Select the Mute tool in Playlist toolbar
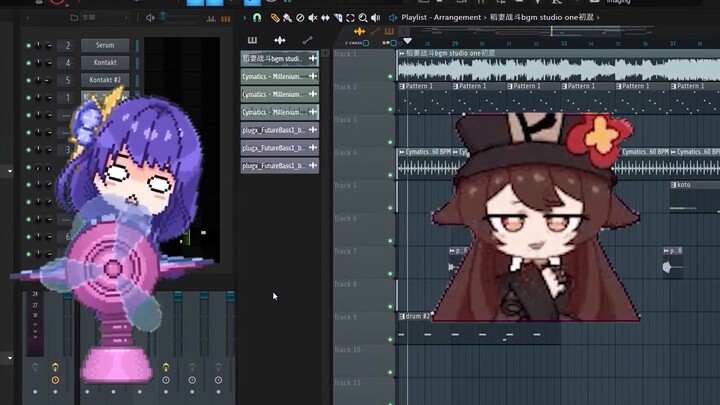This screenshot has width=720, height=405. click(313, 18)
